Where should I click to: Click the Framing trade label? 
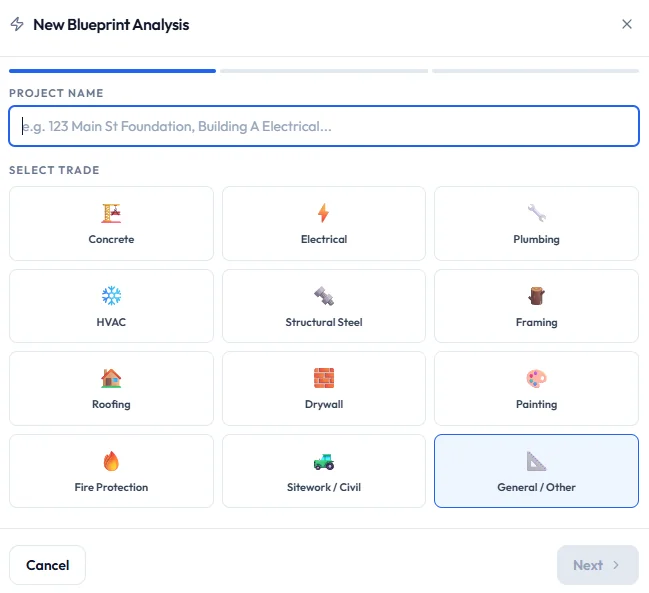point(536,322)
